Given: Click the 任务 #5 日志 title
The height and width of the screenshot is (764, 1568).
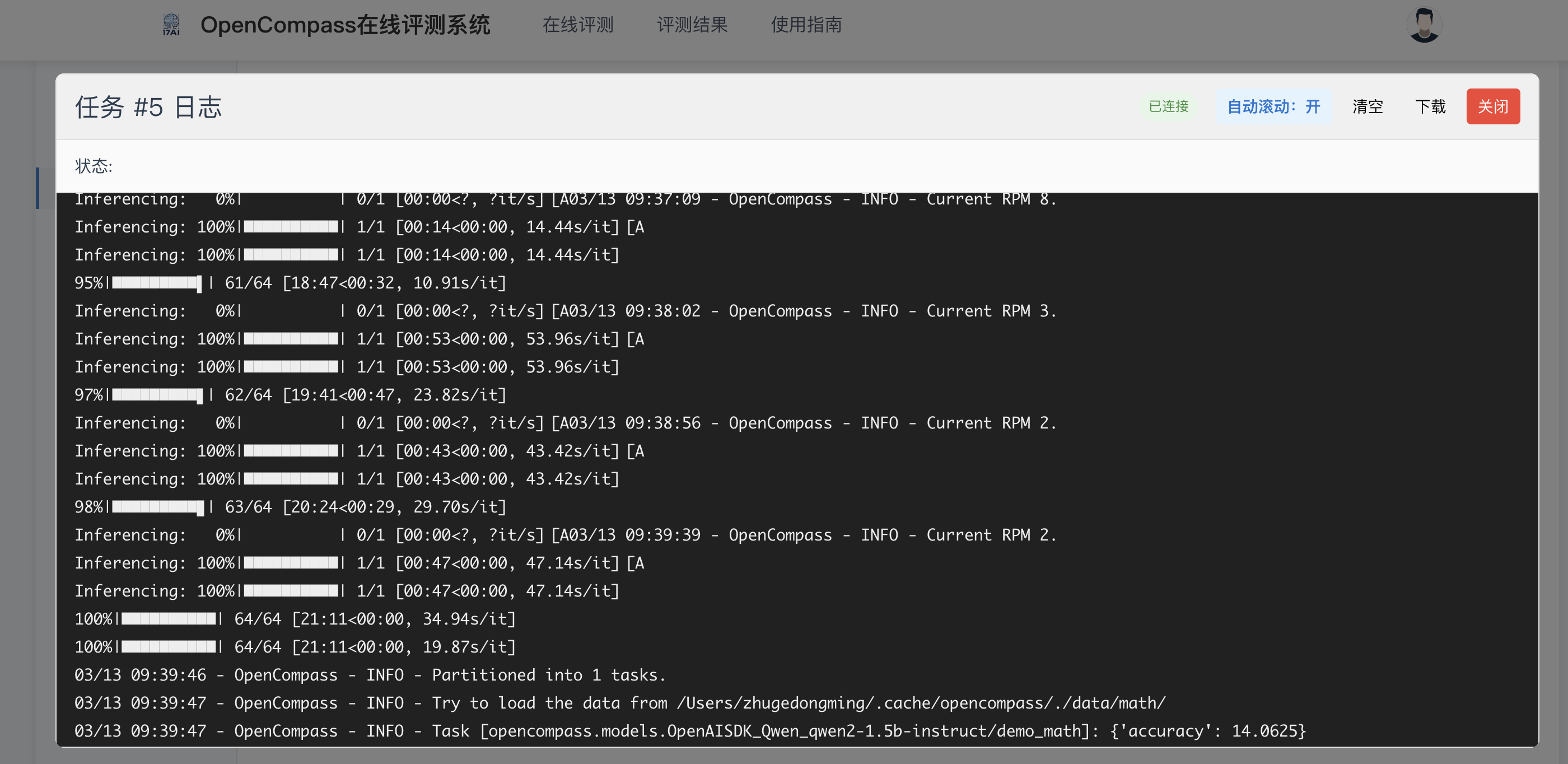Looking at the screenshot, I should point(148,106).
